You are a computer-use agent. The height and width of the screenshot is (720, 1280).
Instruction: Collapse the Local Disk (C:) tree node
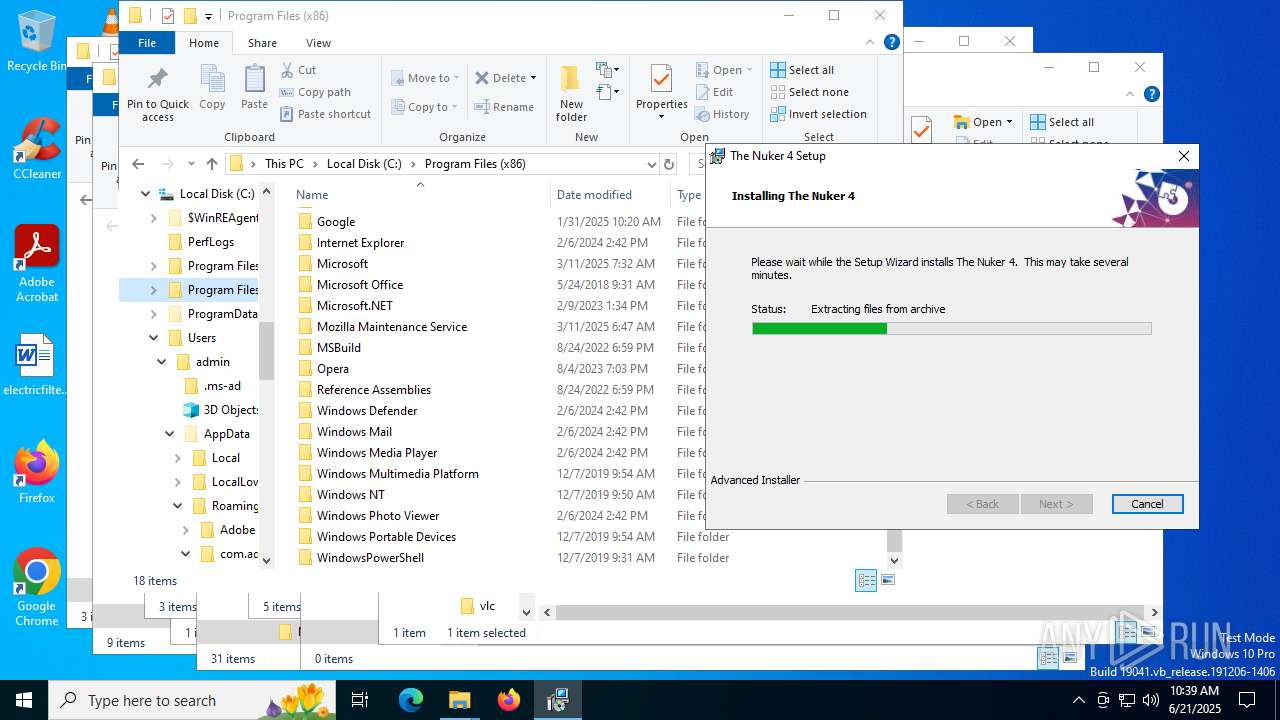[x=145, y=194]
